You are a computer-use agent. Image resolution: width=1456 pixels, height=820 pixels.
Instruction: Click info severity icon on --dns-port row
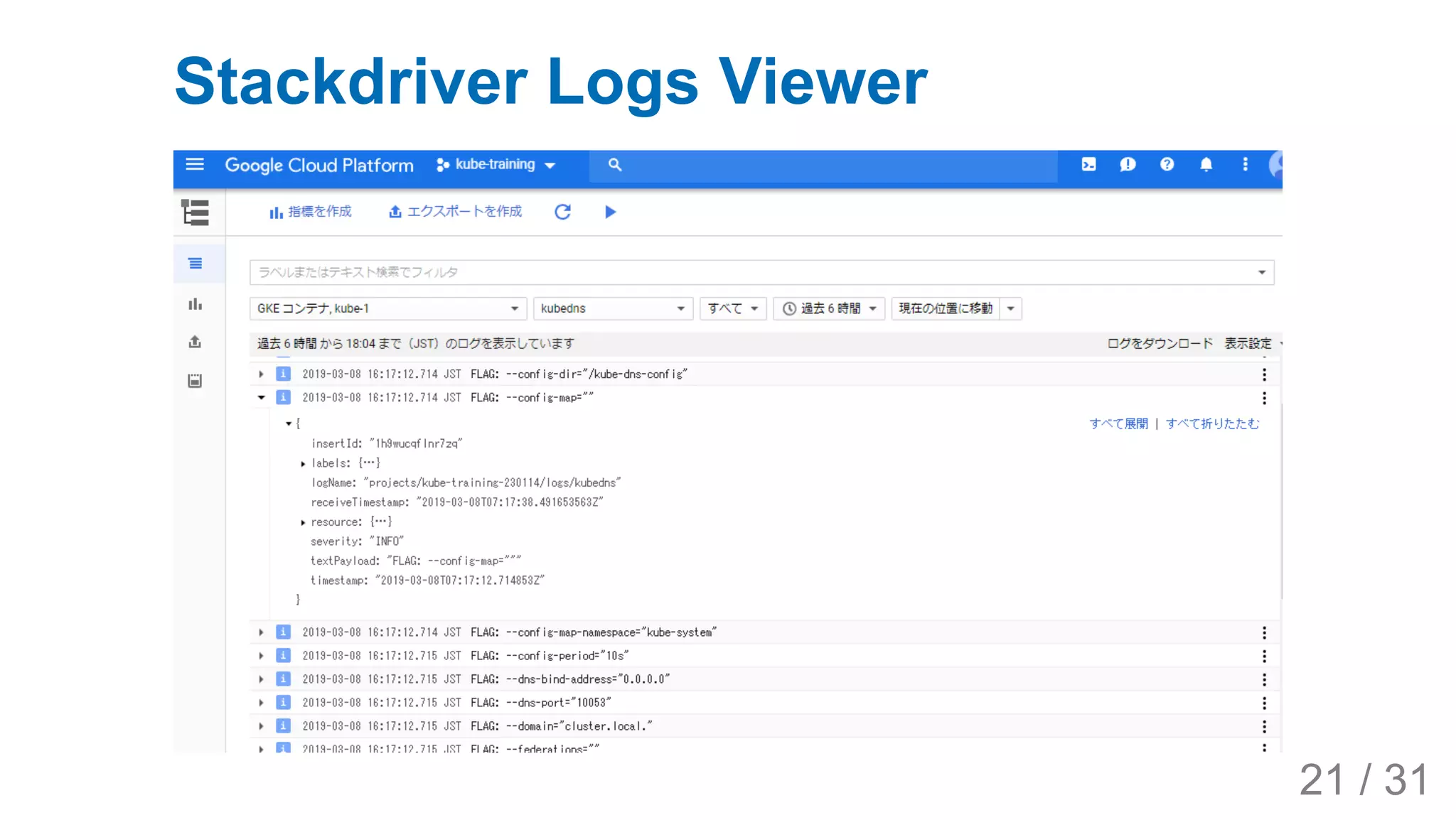click(283, 703)
